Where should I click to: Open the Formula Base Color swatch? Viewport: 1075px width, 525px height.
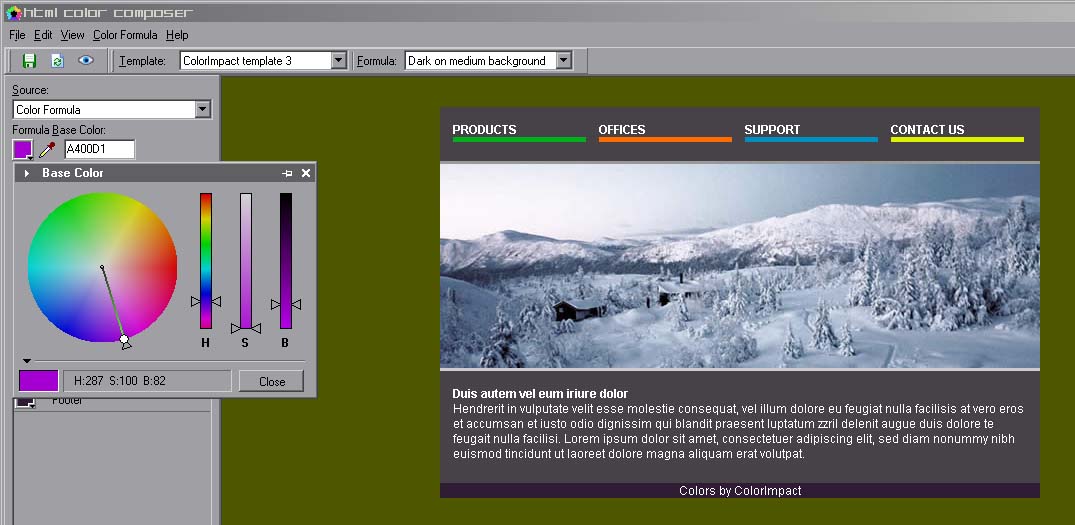point(23,149)
